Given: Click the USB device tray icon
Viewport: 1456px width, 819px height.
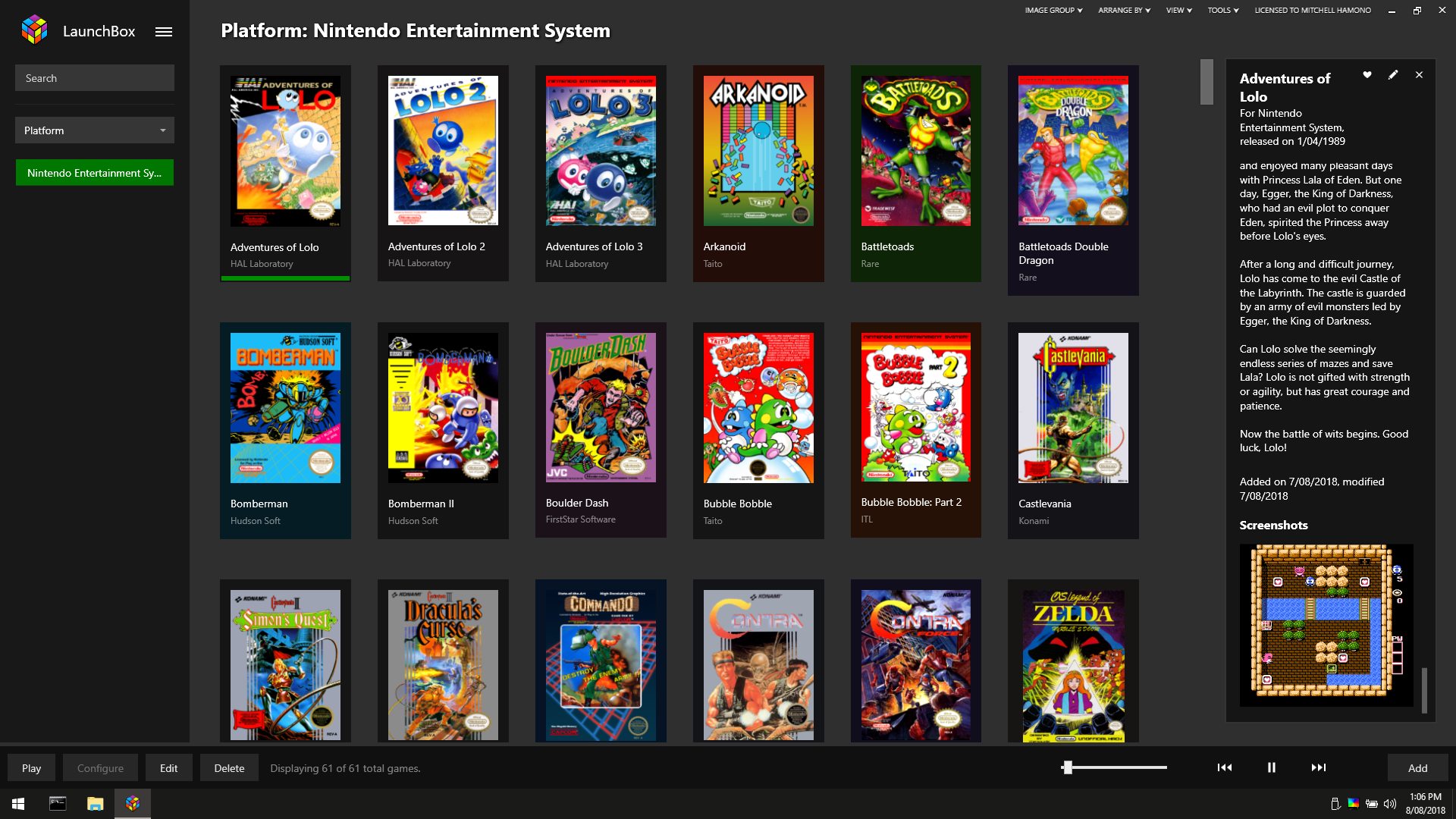Looking at the screenshot, I should coord(1335,804).
